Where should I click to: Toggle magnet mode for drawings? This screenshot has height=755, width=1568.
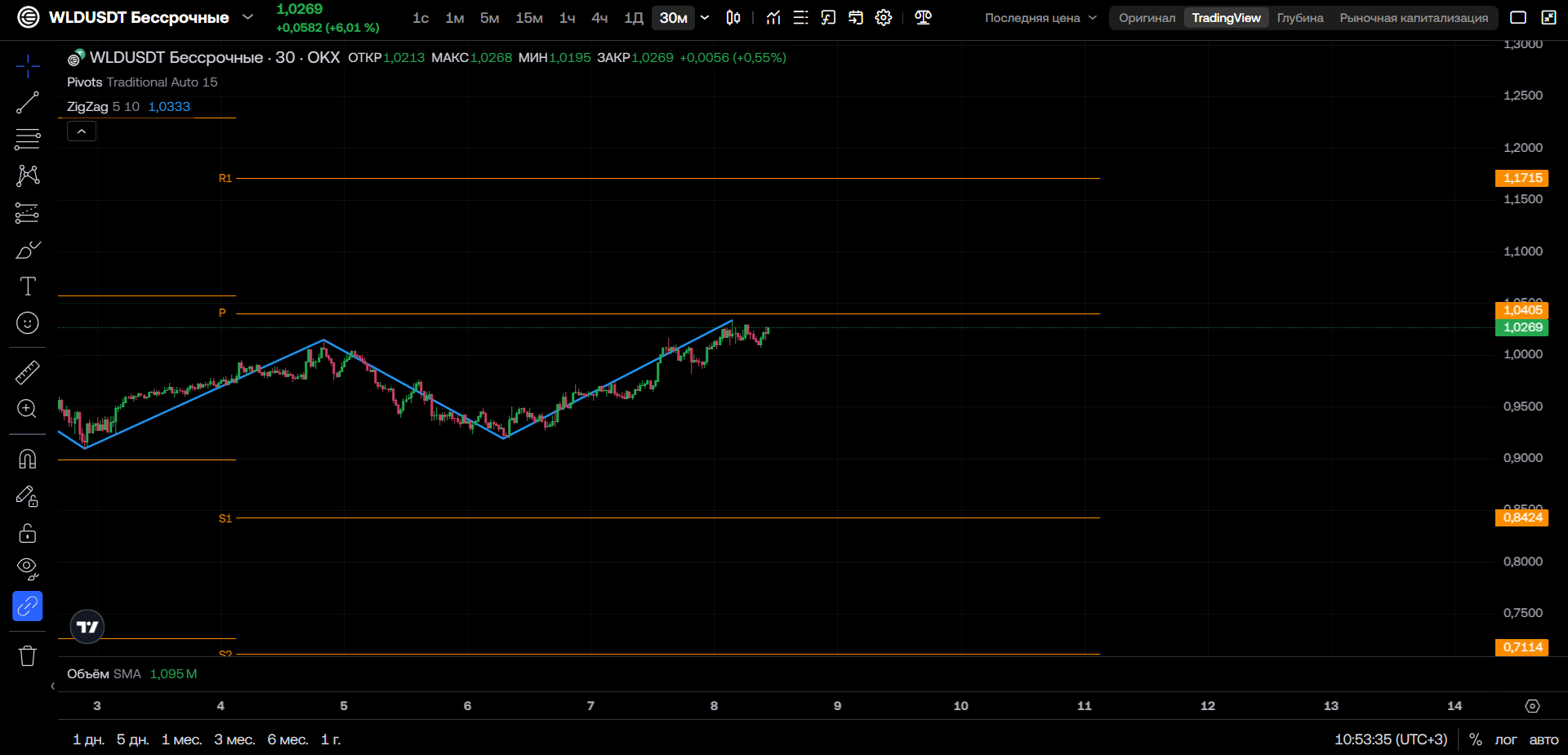[28, 459]
